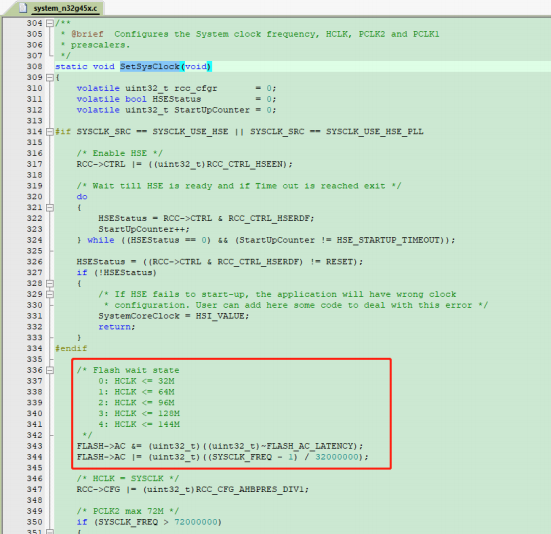
Task: Click FLASH_AC_LATENCY on line 343
Action: 309,446
